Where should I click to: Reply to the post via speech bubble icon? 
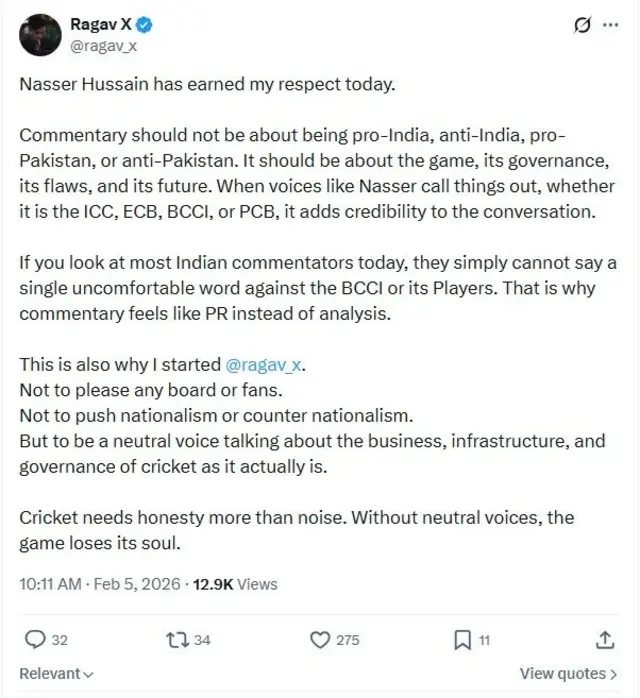[34, 639]
